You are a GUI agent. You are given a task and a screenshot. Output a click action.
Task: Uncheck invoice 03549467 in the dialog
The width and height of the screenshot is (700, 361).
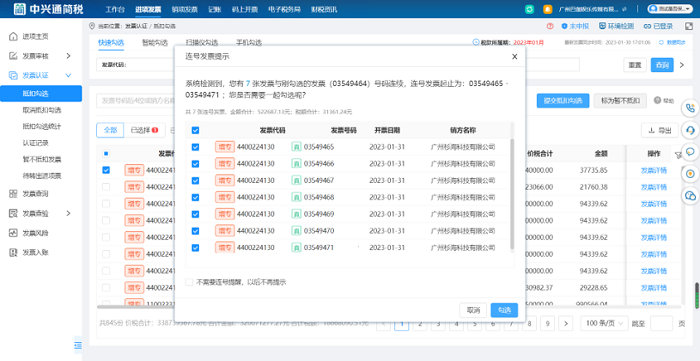[195, 181]
